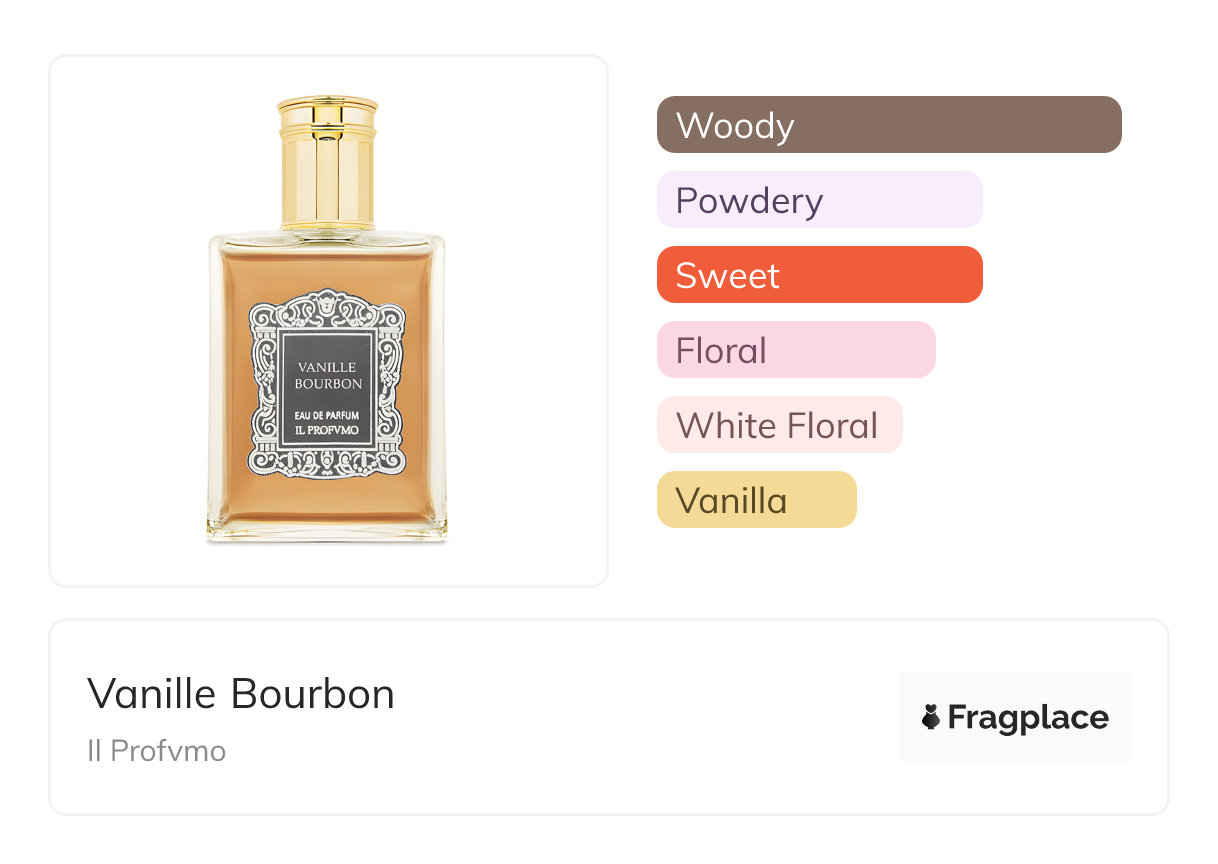Select the Woody accord bar
This screenshot has height=864, width=1218.
[889, 125]
